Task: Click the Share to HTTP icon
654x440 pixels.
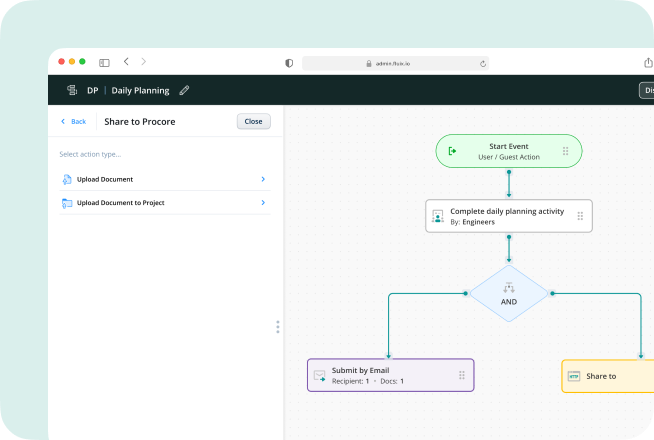Action: [574, 376]
